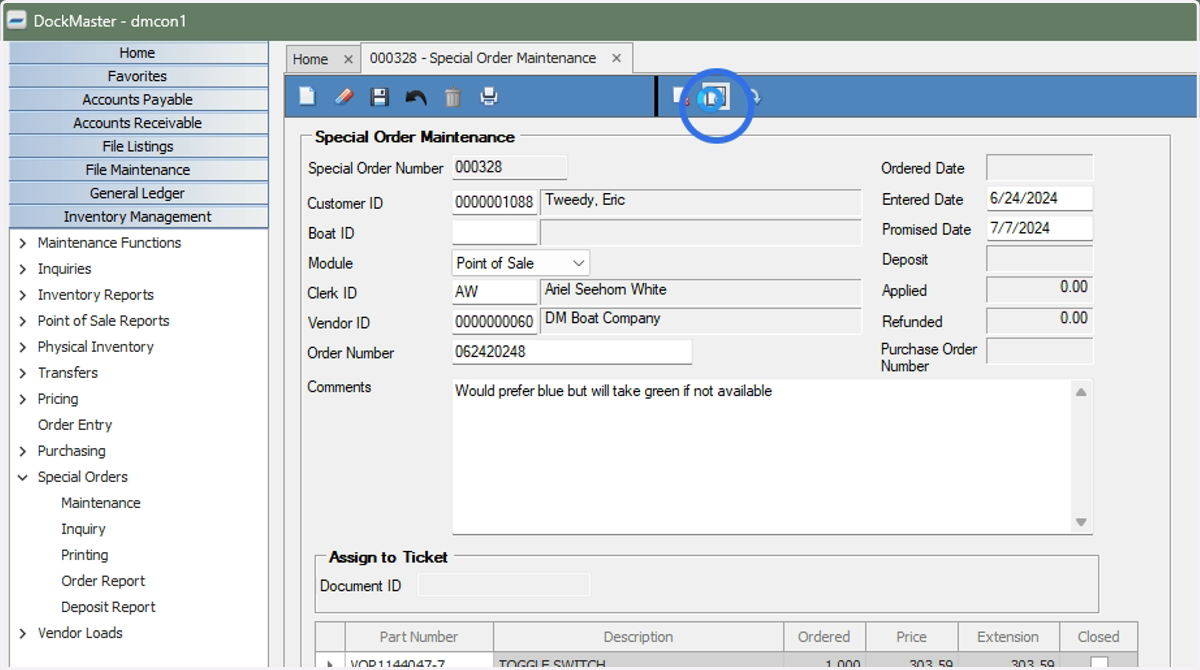Click the Customer ID field 0000001088

495,203
